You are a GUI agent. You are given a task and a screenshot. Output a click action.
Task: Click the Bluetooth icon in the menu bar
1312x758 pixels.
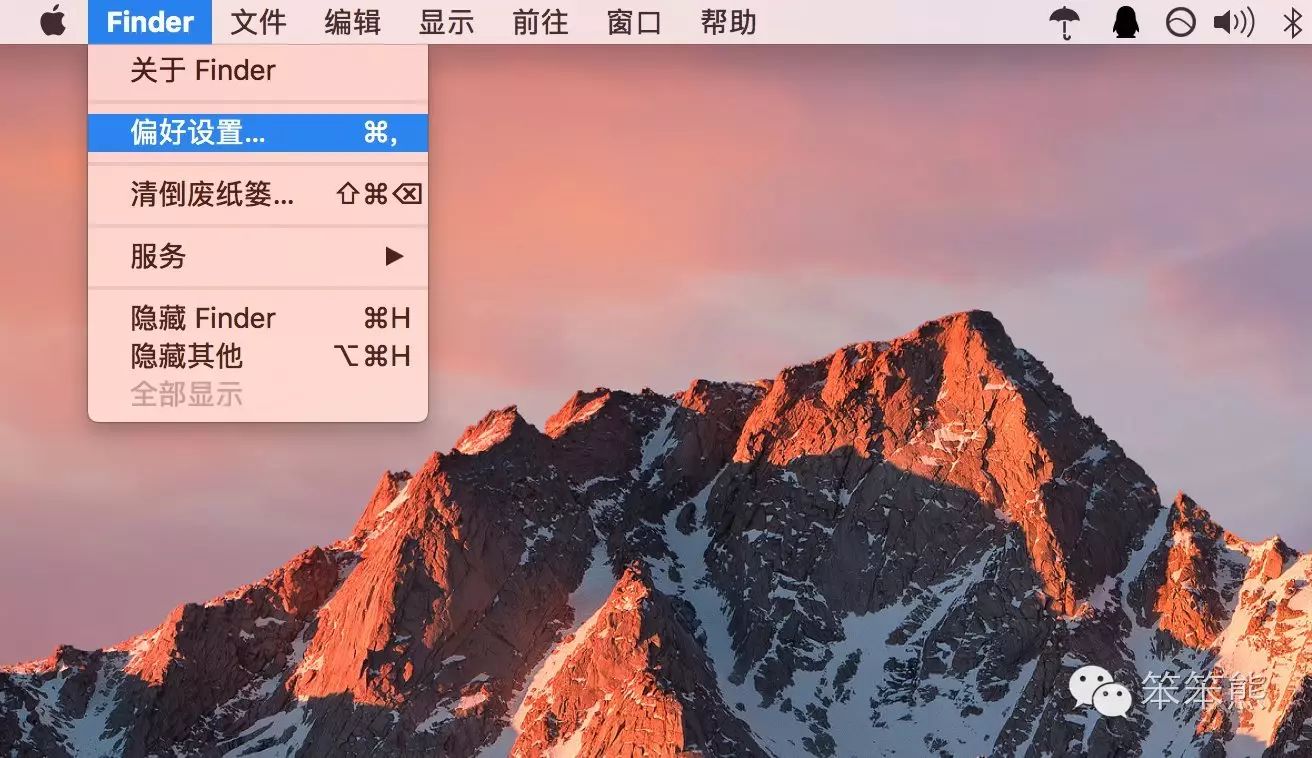pyautogui.click(x=1292, y=22)
